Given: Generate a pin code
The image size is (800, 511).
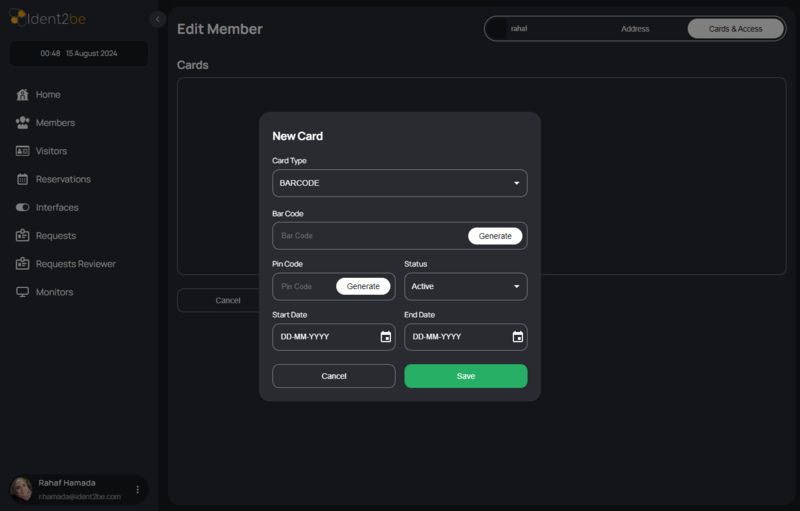Looking at the screenshot, I should (363, 286).
